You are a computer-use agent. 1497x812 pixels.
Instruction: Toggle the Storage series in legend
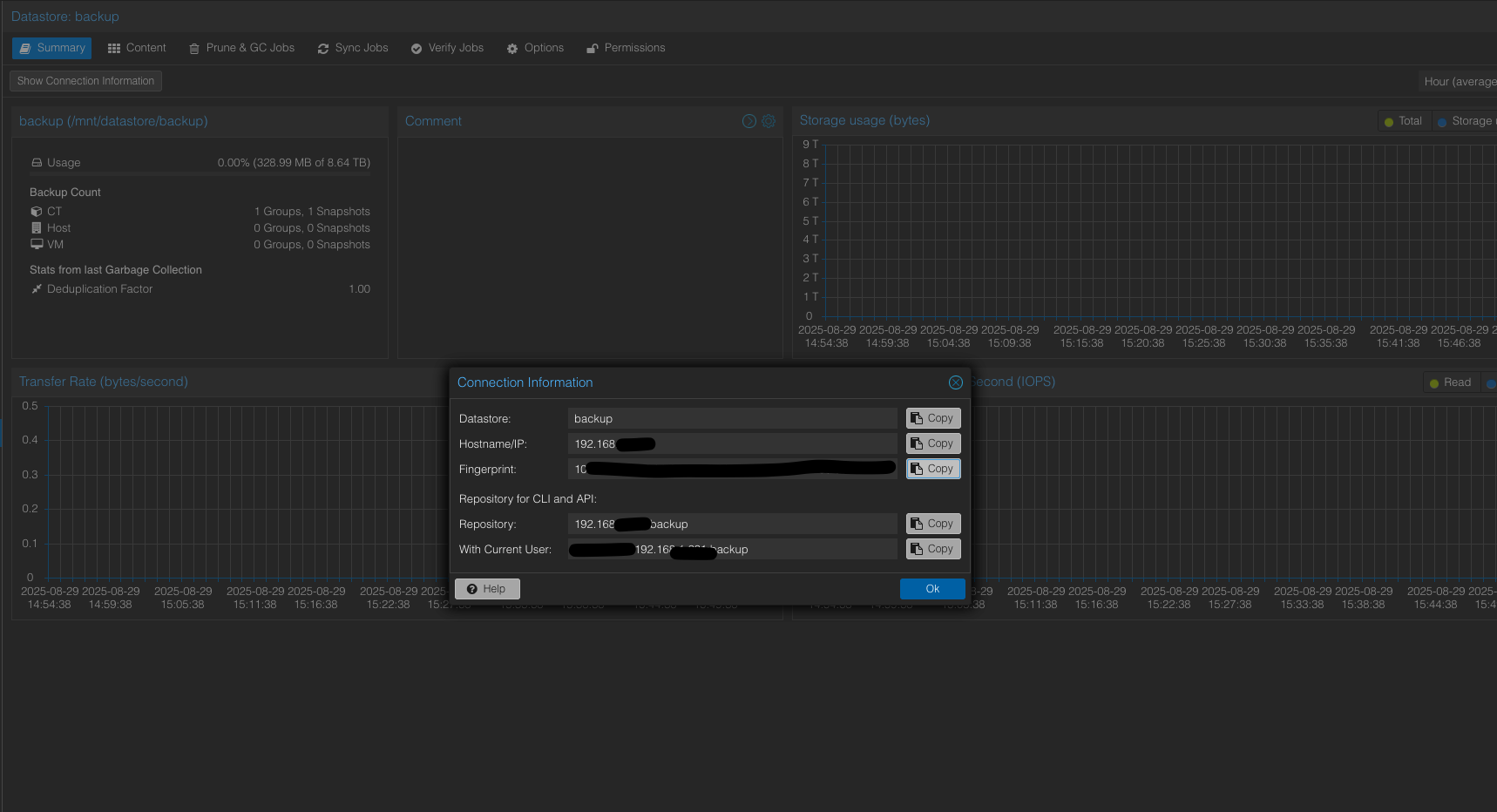[x=1465, y=121]
